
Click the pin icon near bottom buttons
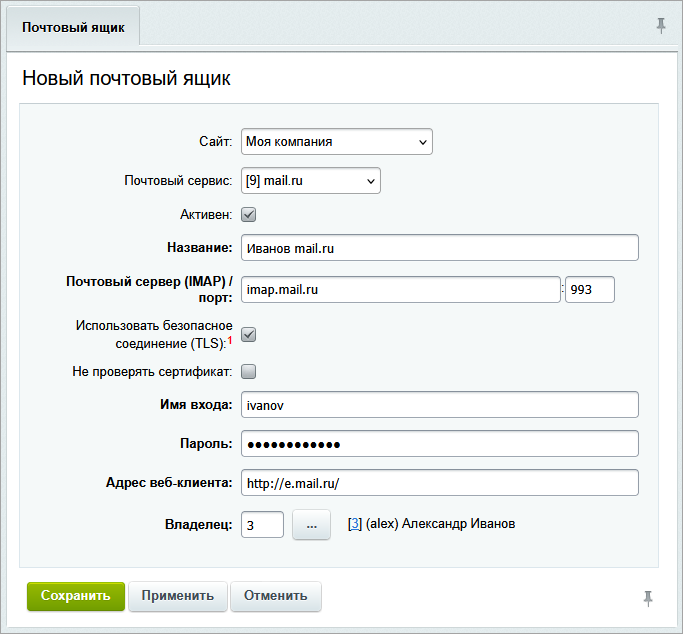pyautogui.click(x=648, y=598)
